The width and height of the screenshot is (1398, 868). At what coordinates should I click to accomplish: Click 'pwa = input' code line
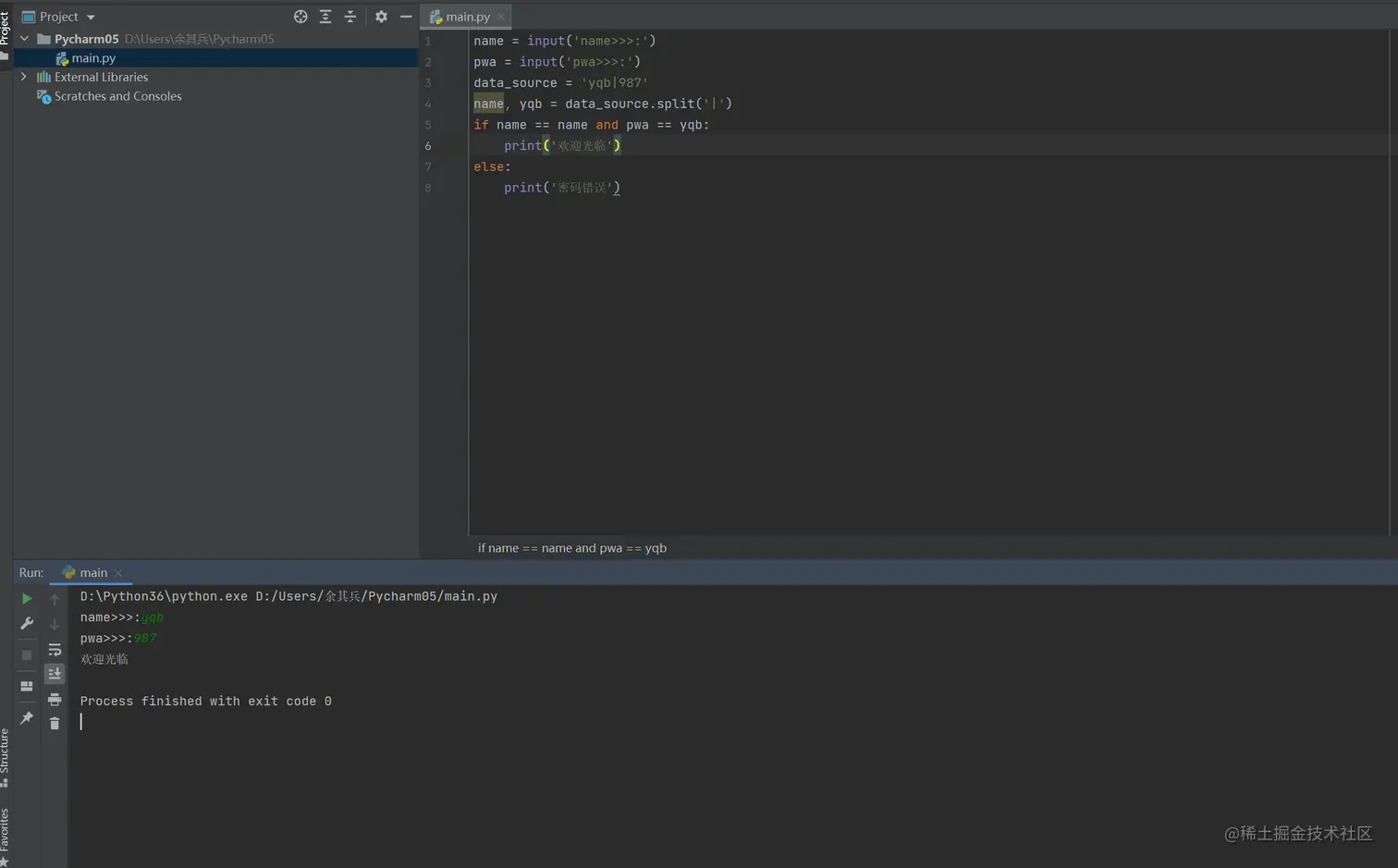557,62
